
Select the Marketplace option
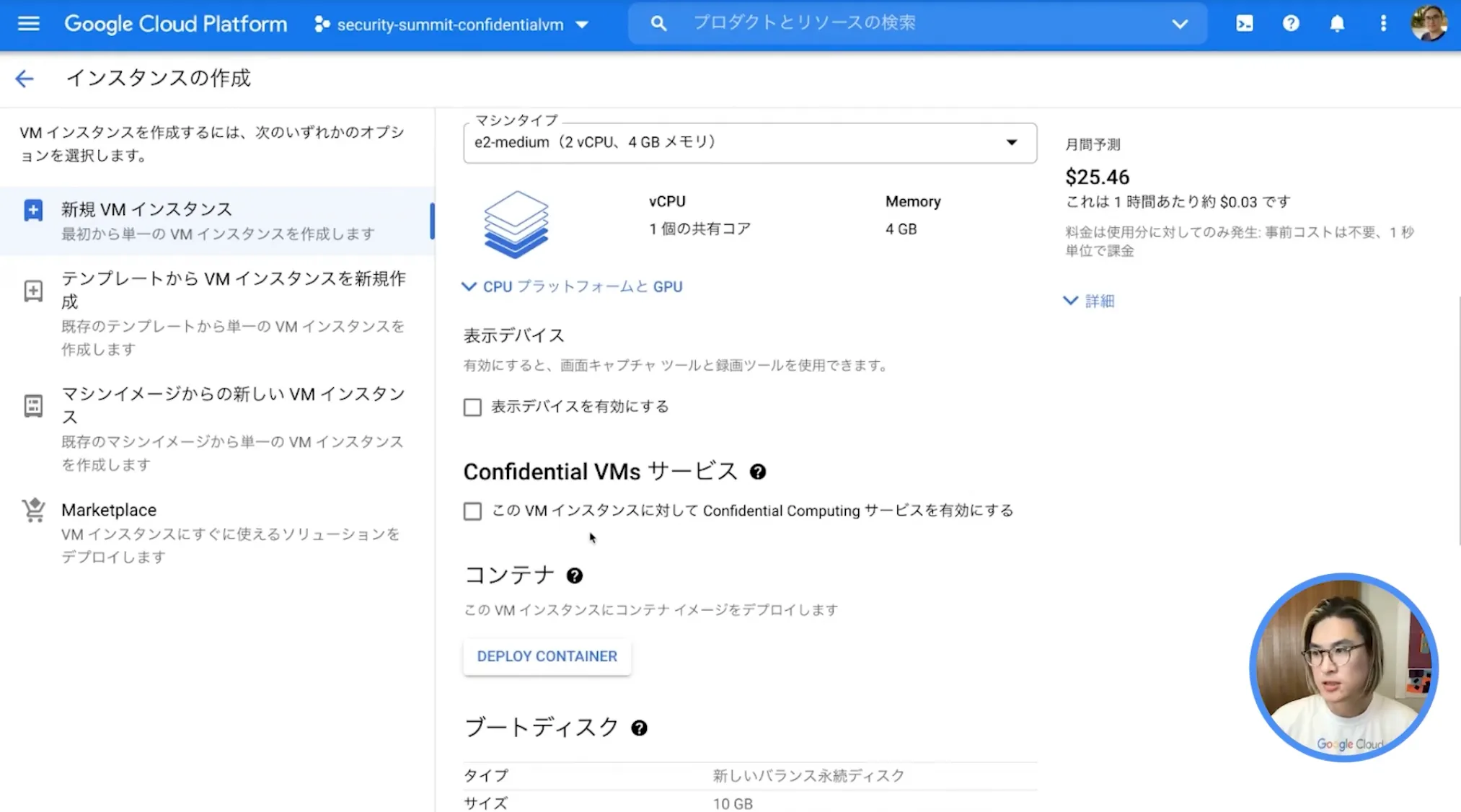[216, 532]
